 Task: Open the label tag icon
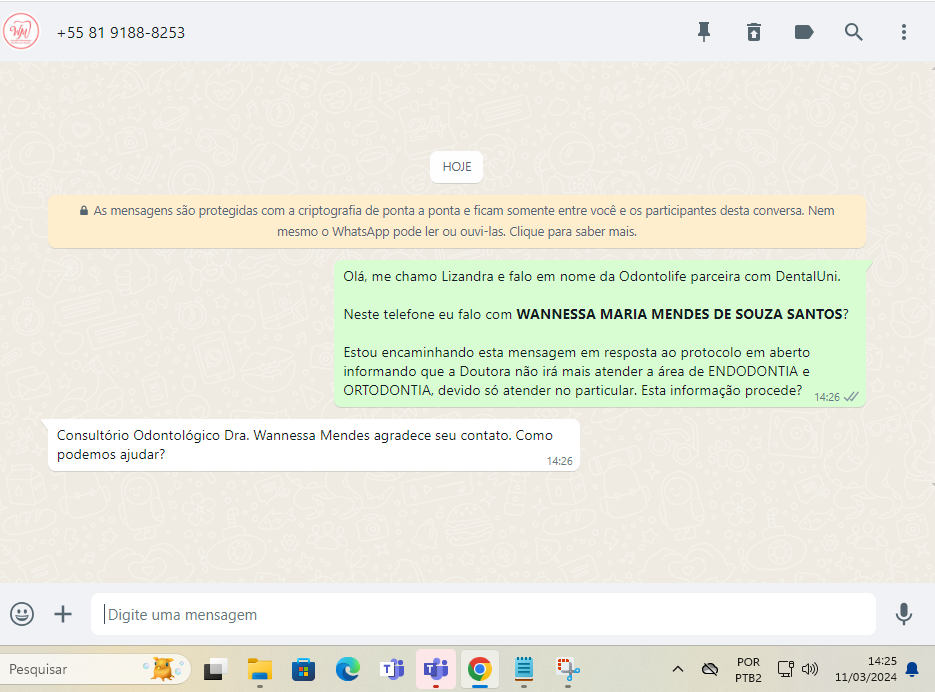click(804, 32)
